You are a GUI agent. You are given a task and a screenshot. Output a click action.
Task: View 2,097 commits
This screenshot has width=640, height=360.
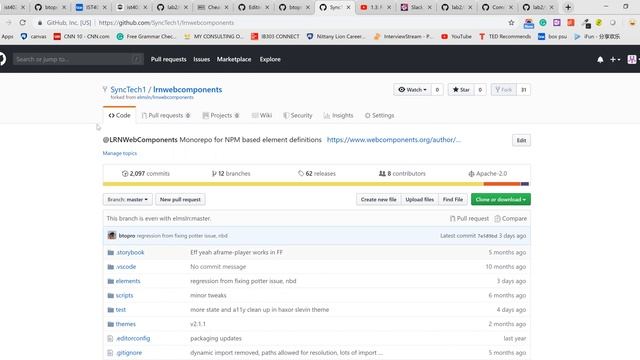point(145,173)
